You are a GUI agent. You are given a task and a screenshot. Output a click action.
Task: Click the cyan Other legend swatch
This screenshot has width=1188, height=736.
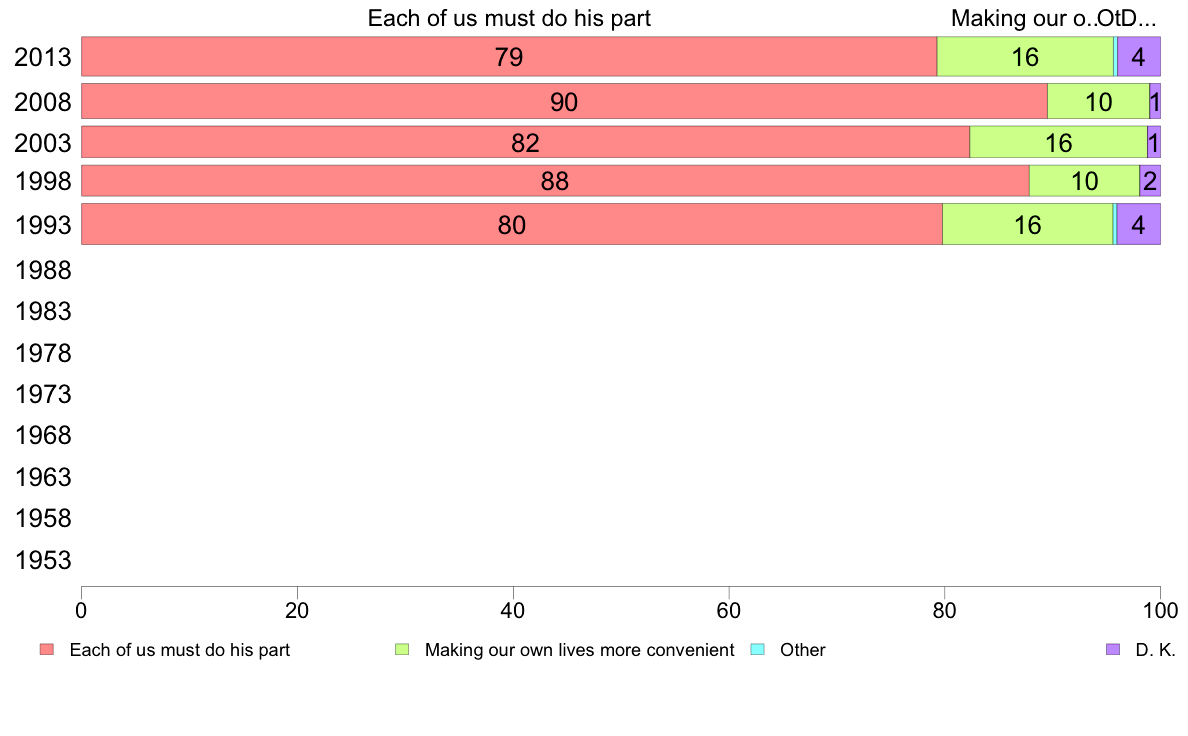tap(757, 650)
